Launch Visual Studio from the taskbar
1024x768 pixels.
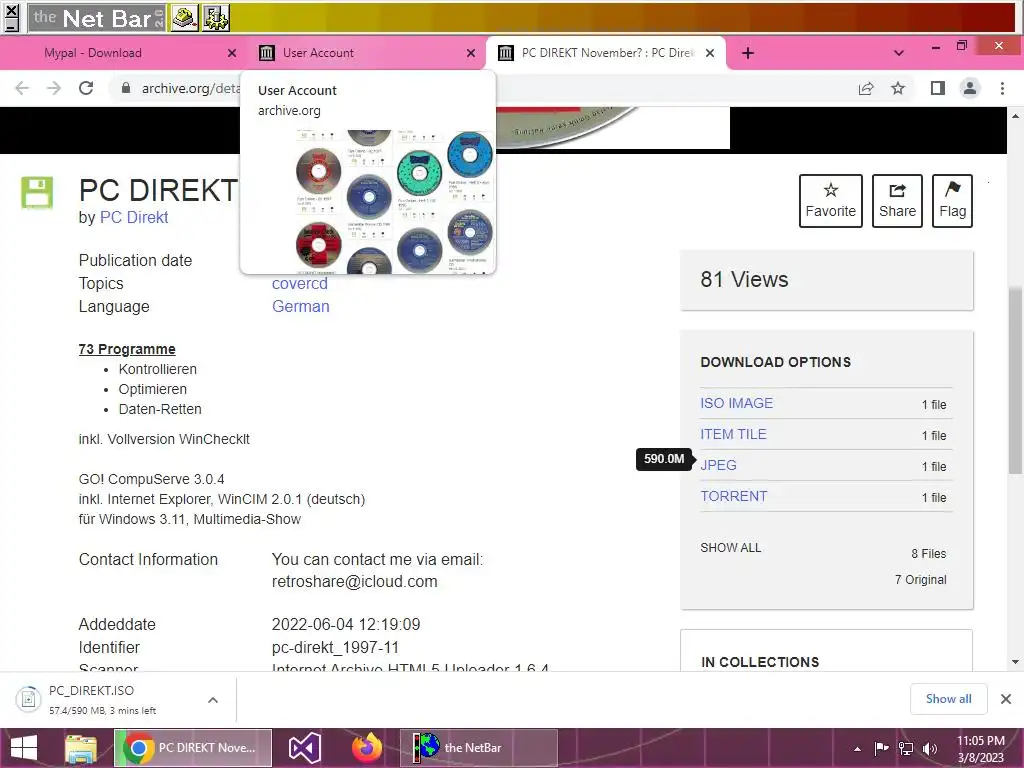coord(305,748)
